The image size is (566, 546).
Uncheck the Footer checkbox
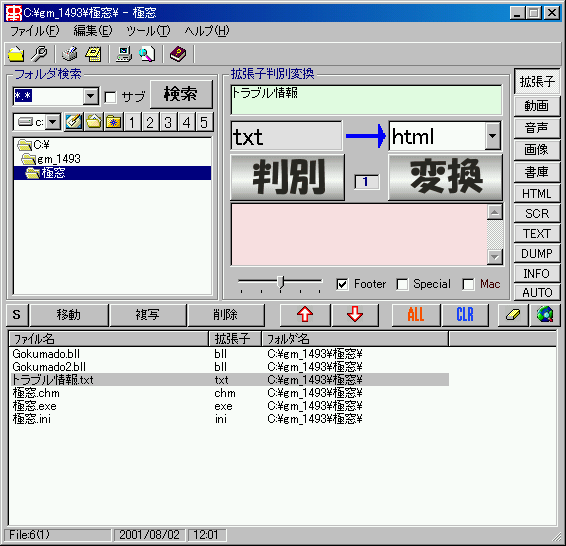pos(342,284)
